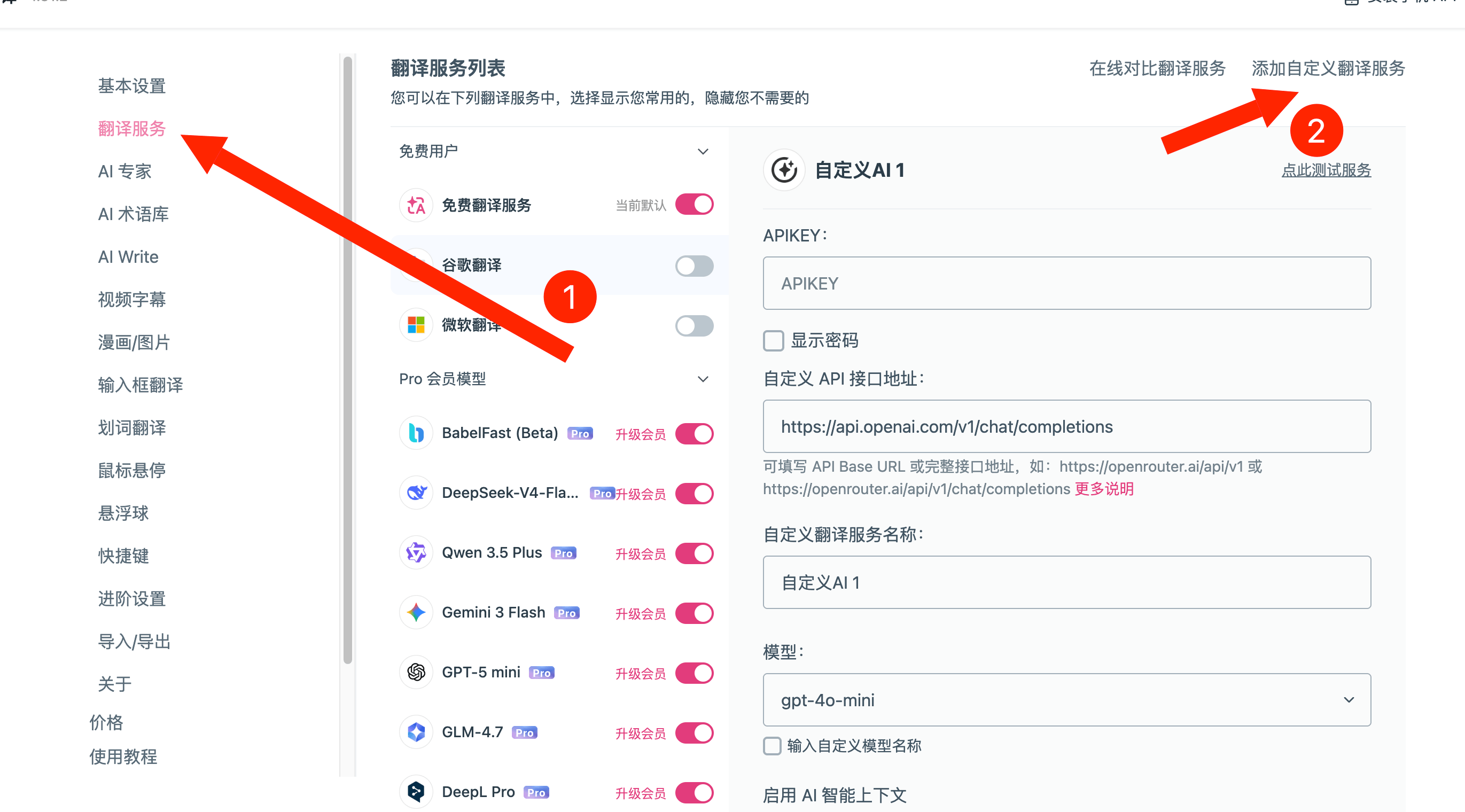Screen dimensions: 1465x812
Task: Open 鼠标悬停 settings
Action: point(131,470)
